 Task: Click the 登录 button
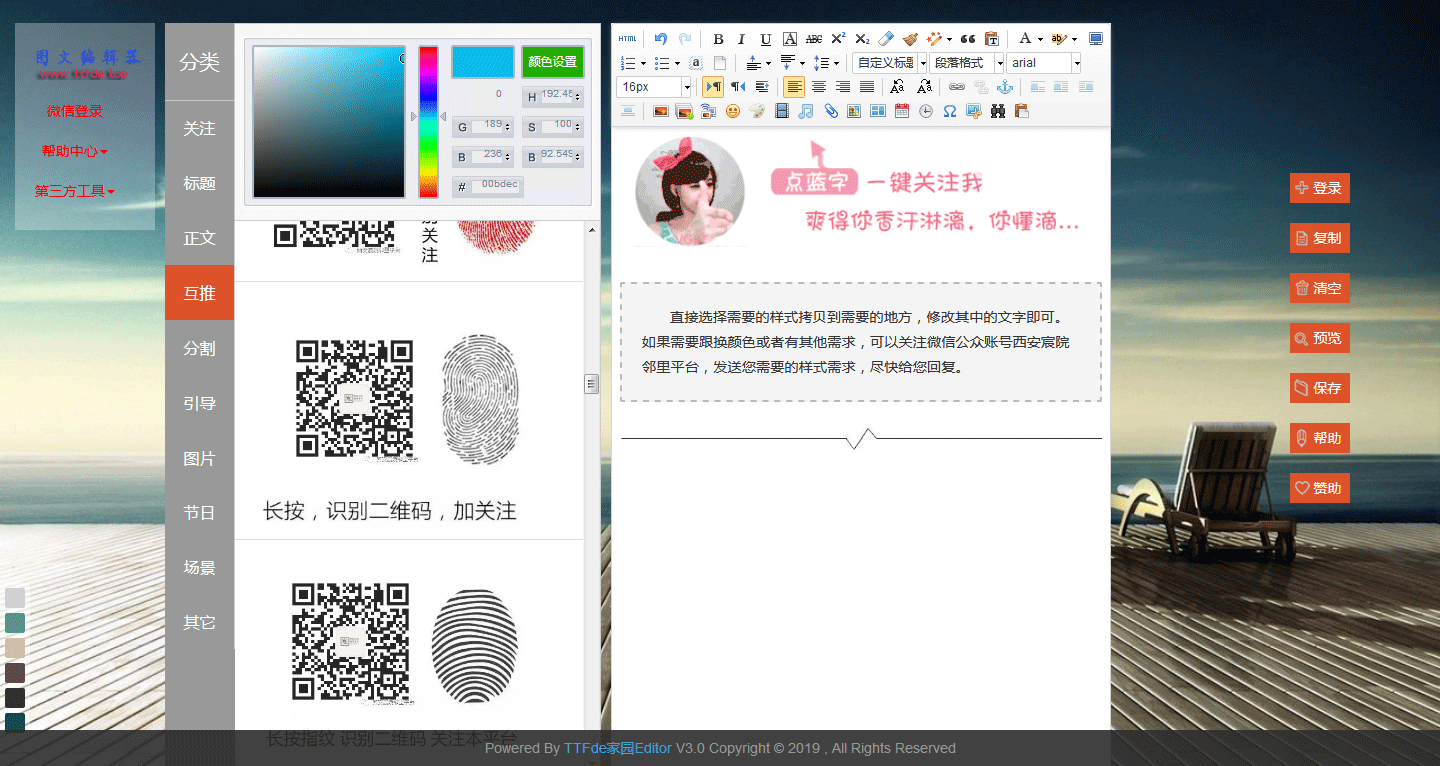pyautogui.click(x=1319, y=188)
